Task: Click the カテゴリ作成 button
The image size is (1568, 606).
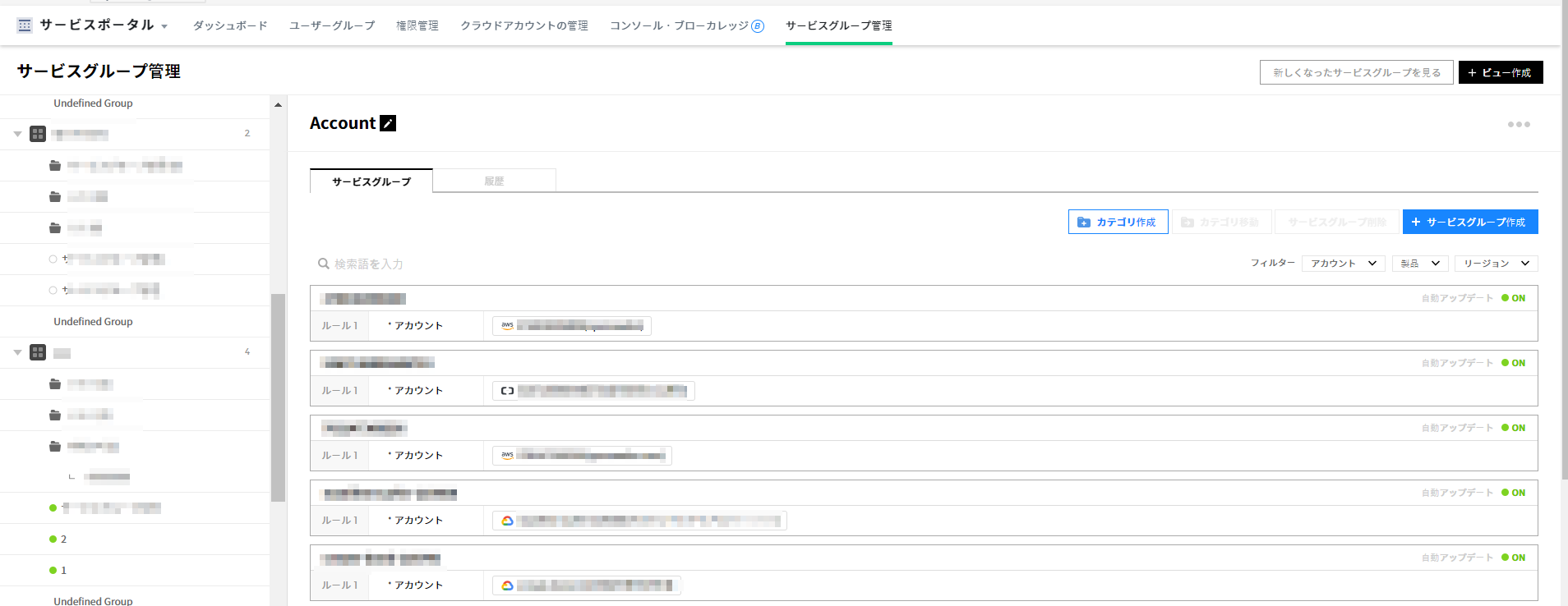Action: (x=1118, y=222)
